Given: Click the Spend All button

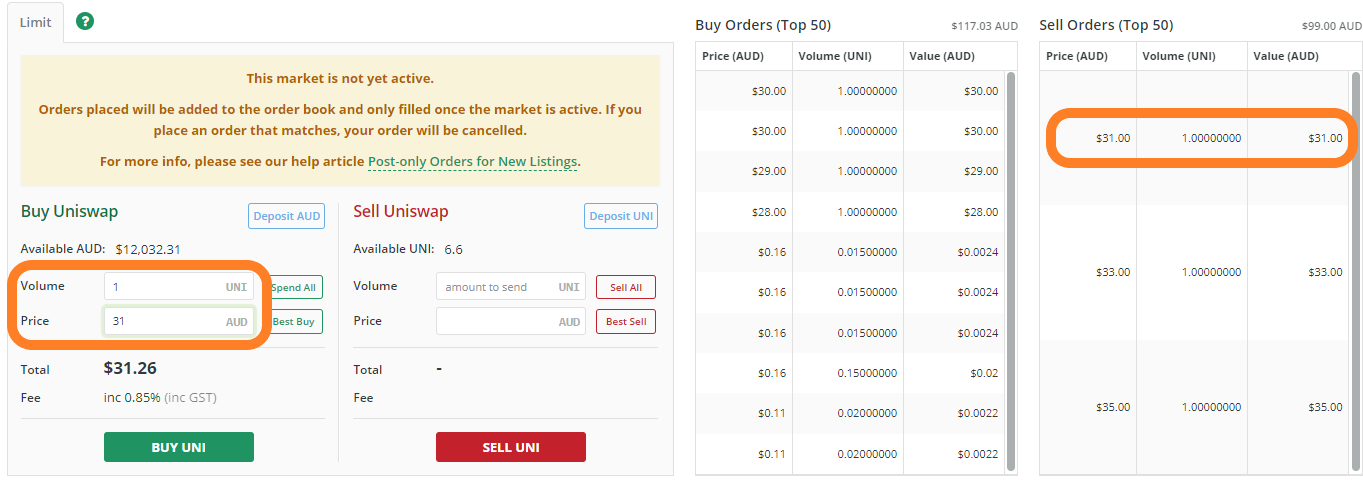Looking at the screenshot, I should pos(294,287).
